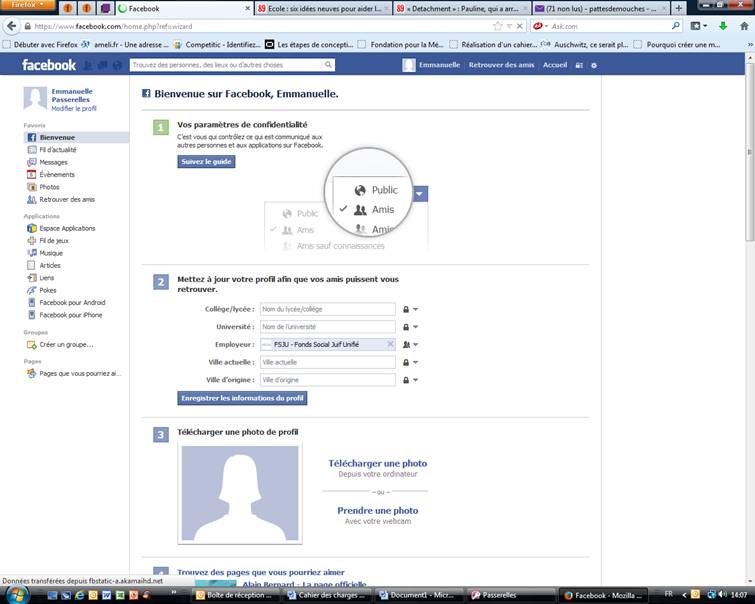This screenshot has height=604, width=755.
Task: Click the Ville d'origine field
Action: [x=327, y=380]
